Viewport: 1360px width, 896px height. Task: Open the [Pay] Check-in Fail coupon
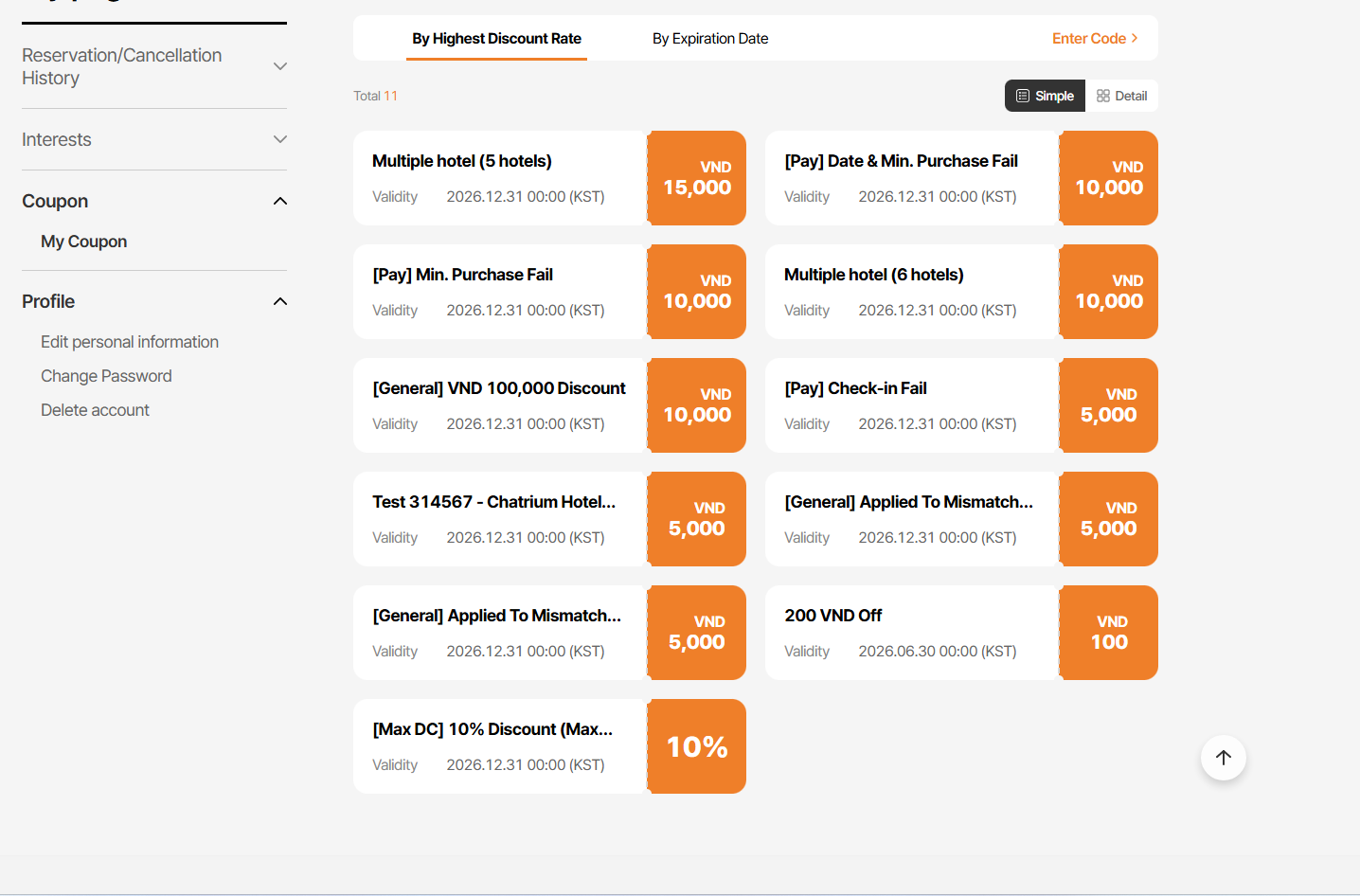click(855, 388)
